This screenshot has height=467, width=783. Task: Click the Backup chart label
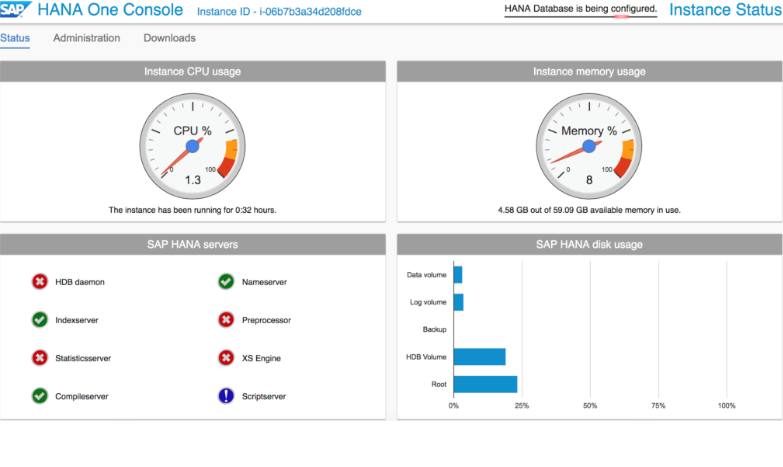coord(434,330)
